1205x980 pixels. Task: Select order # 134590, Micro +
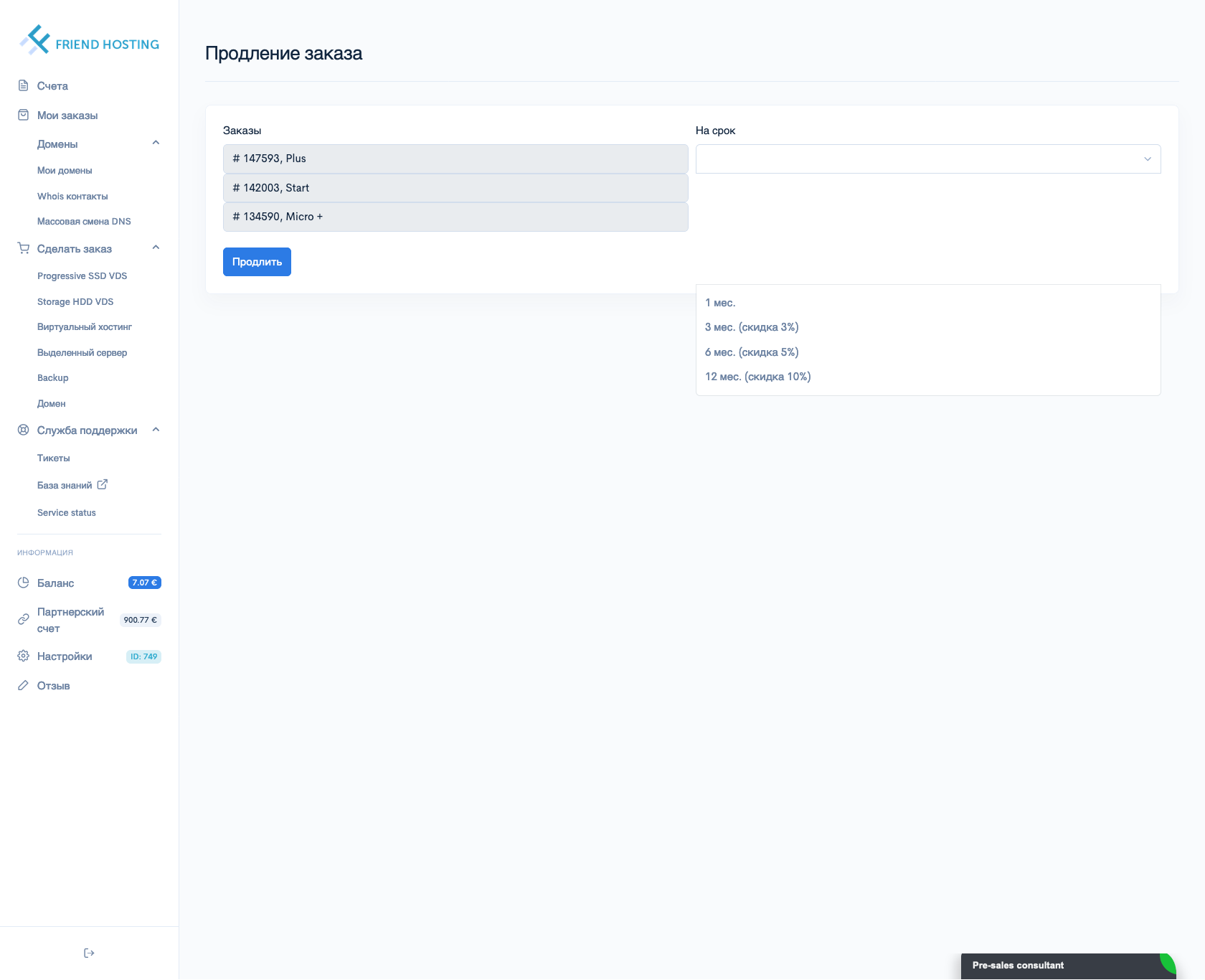[455, 217]
